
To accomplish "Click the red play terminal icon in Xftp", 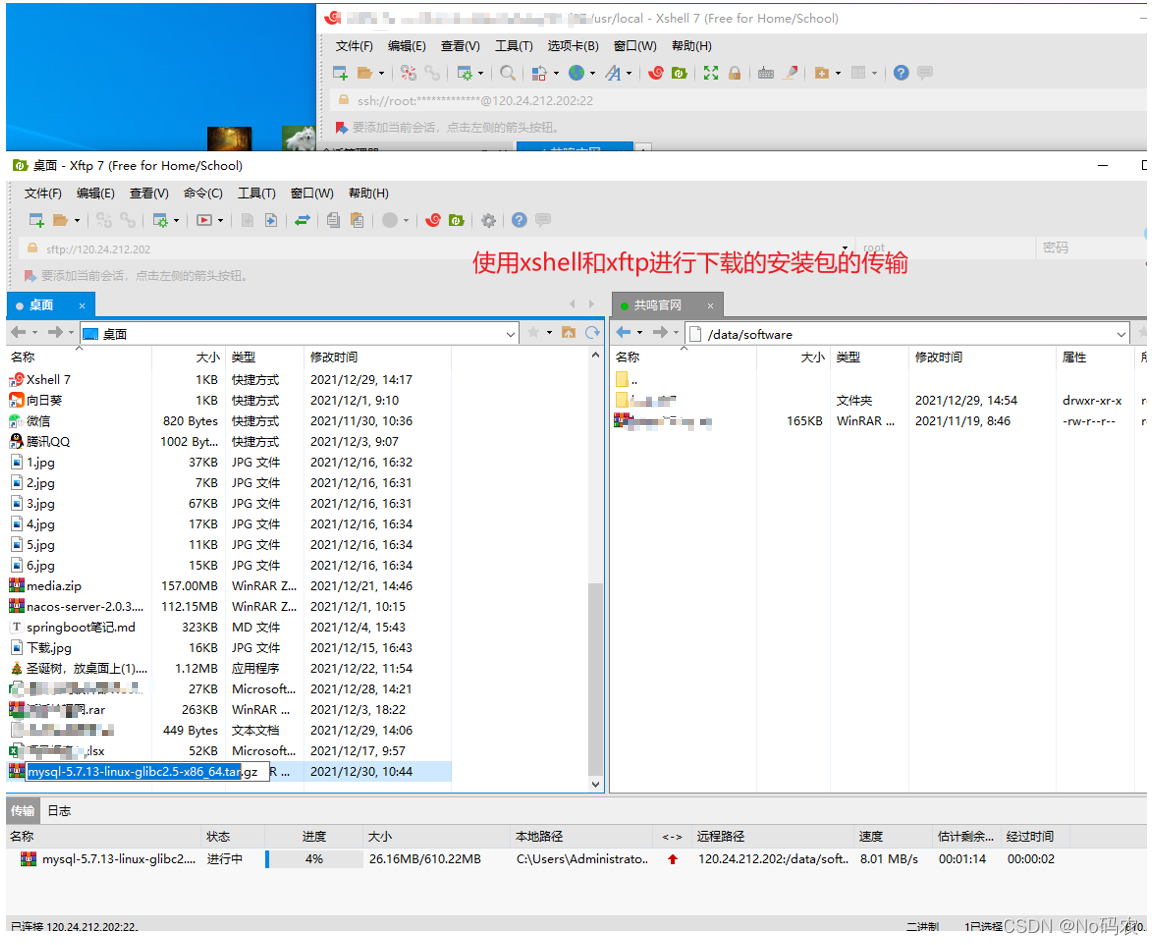I will click(204, 220).
